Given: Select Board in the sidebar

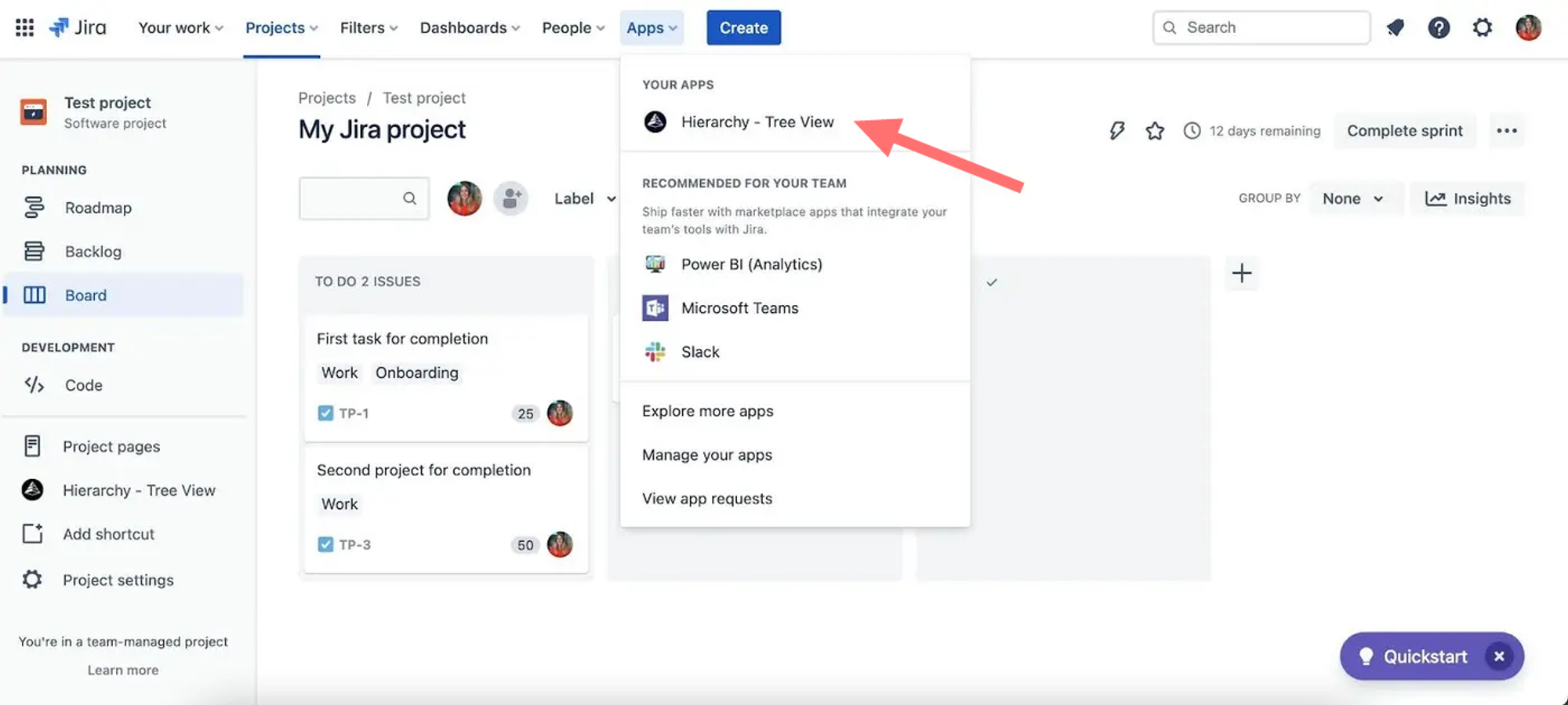Looking at the screenshot, I should [124, 295].
